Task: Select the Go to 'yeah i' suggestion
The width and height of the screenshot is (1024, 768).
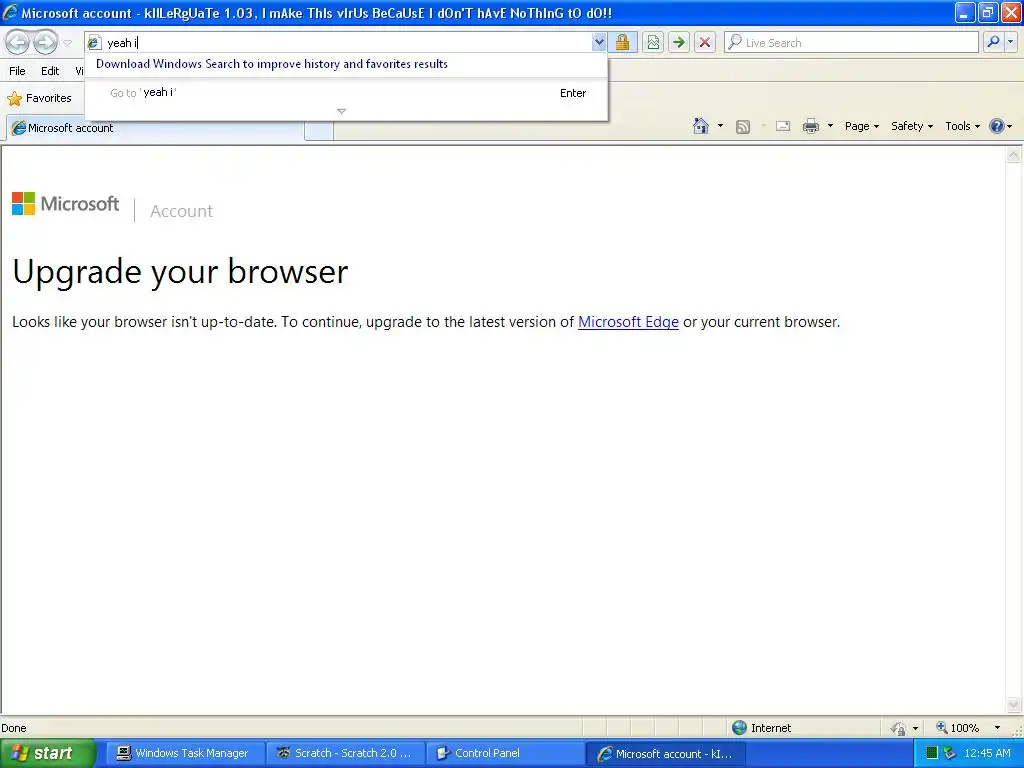Action: 346,93
